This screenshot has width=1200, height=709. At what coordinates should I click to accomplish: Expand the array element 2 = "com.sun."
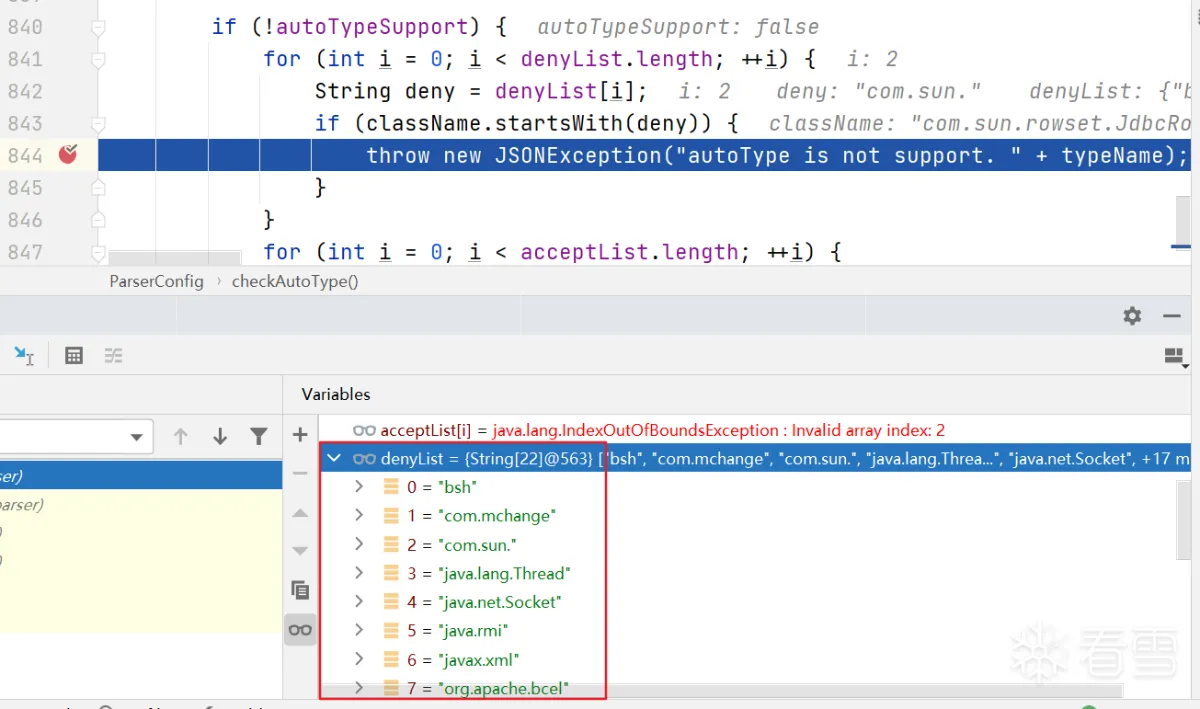pyautogui.click(x=359, y=545)
